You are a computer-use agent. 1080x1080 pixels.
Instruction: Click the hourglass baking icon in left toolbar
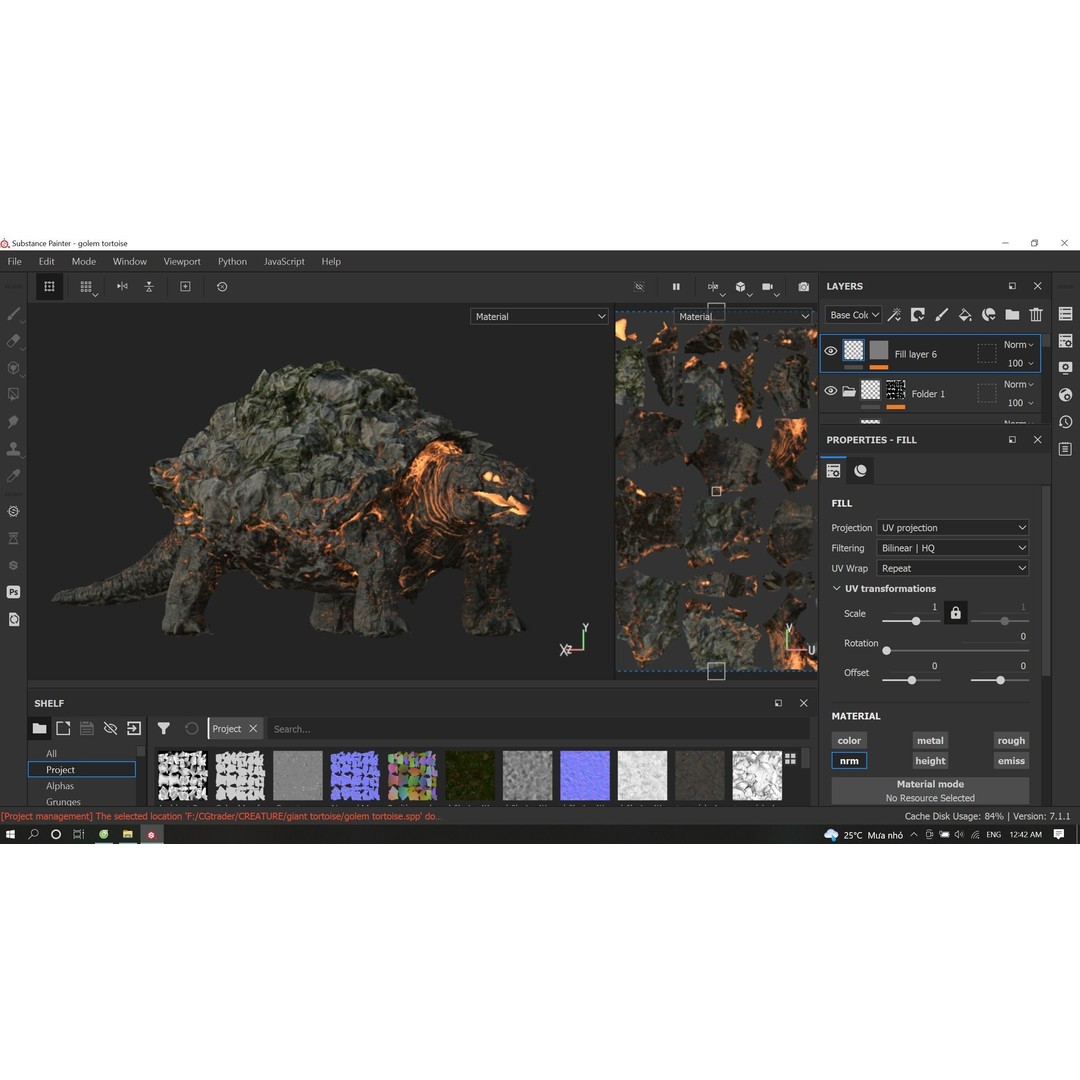13,539
